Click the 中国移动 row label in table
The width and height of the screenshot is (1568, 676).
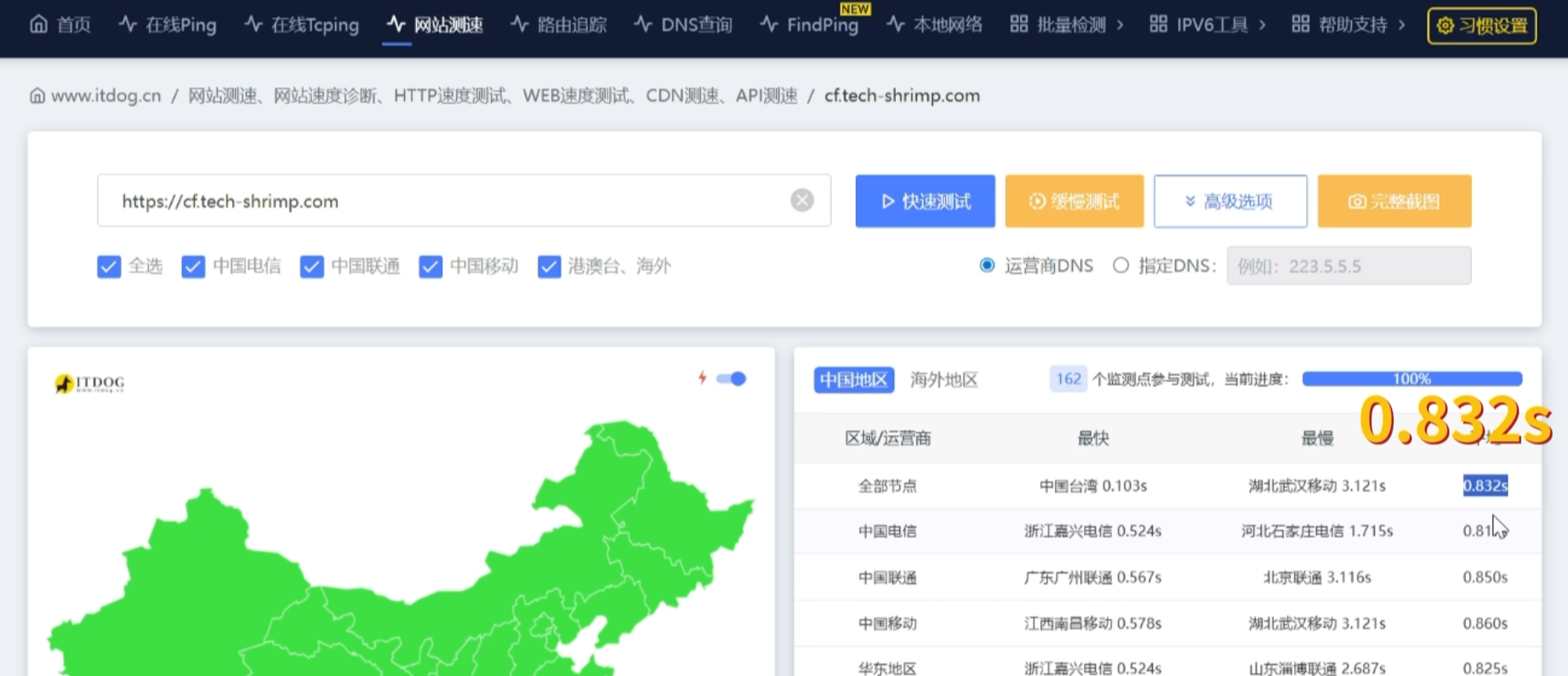click(887, 623)
